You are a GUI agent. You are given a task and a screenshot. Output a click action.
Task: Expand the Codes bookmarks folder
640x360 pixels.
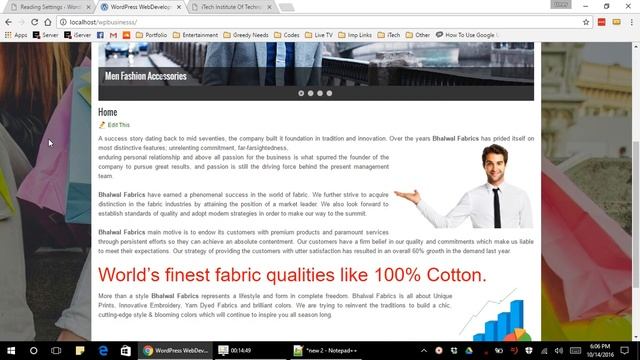(x=287, y=35)
